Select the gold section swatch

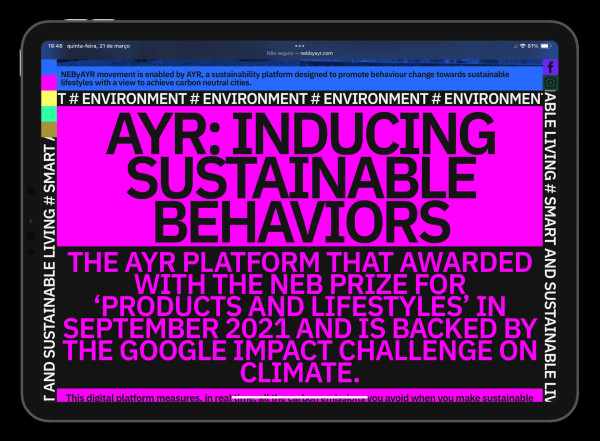tap(49, 129)
